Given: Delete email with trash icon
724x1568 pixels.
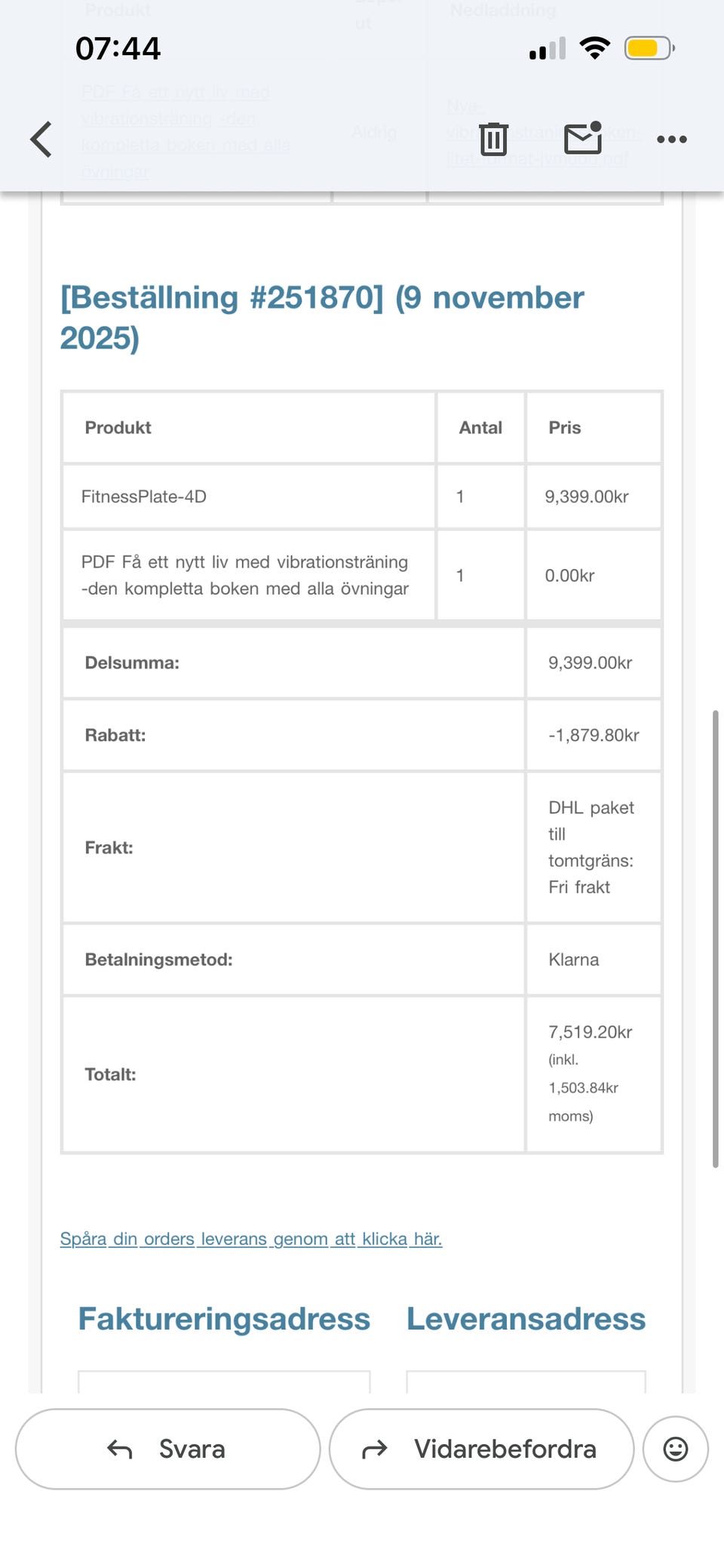Looking at the screenshot, I should click(494, 140).
